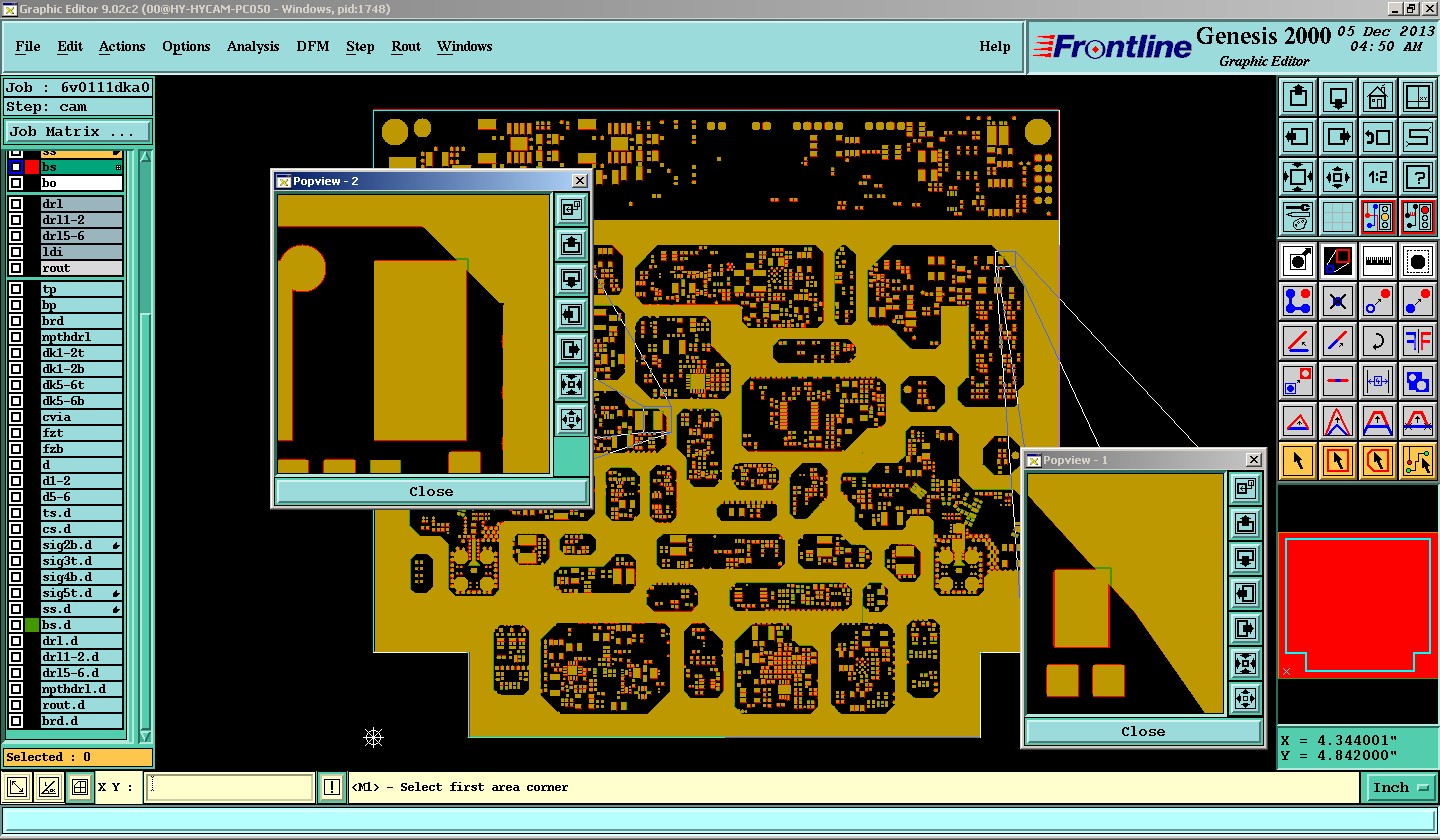
Task: Click the pan right icon in view toolbar
Action: coord(1338,138)
